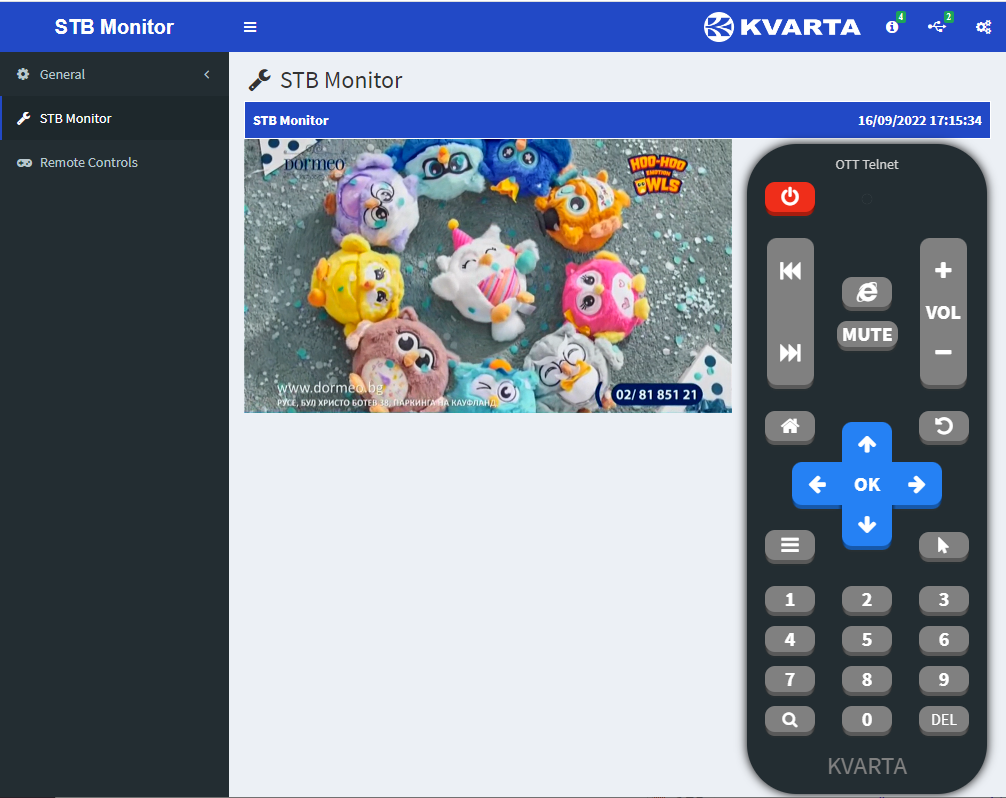Screen dimensions: 1006x798
Task: Tap number 8 on the remote keypad
Action: point(867,679)
